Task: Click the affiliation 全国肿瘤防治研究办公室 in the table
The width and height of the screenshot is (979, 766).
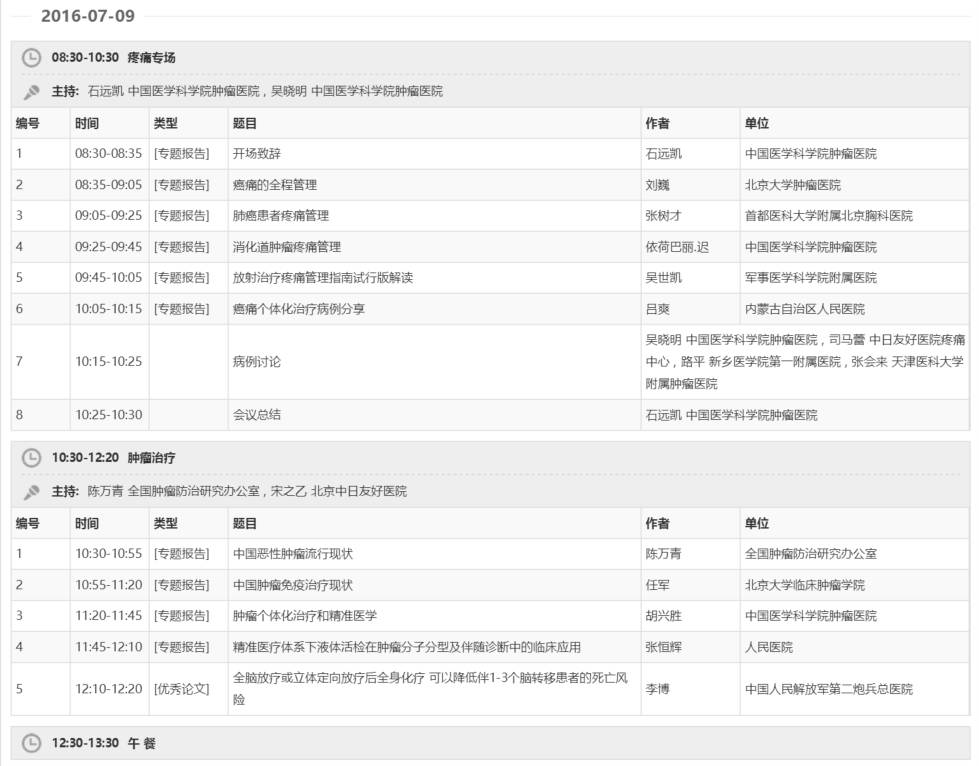Action: pos(810,554)
